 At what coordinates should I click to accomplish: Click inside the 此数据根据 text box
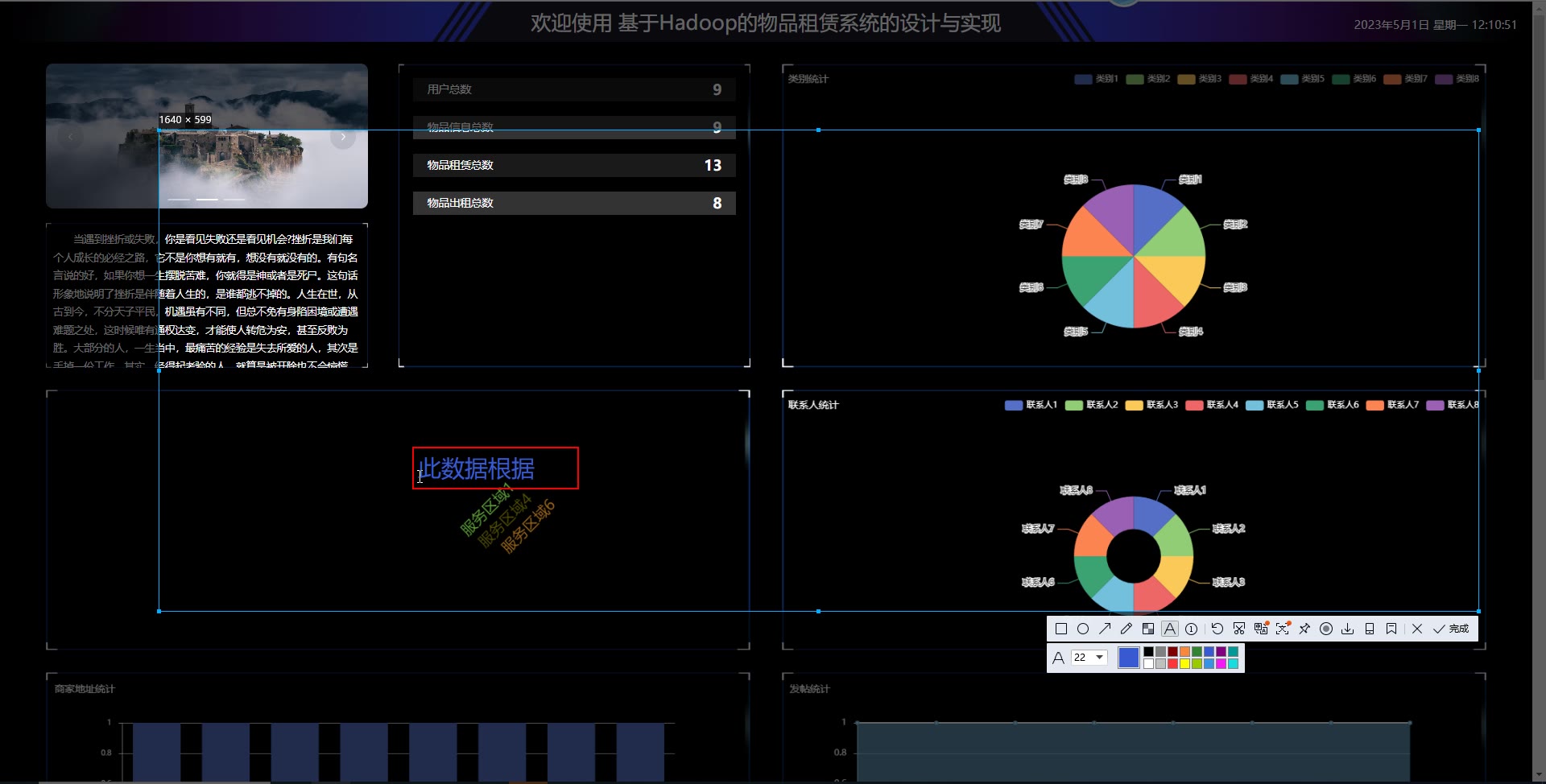tap(495, 468)
